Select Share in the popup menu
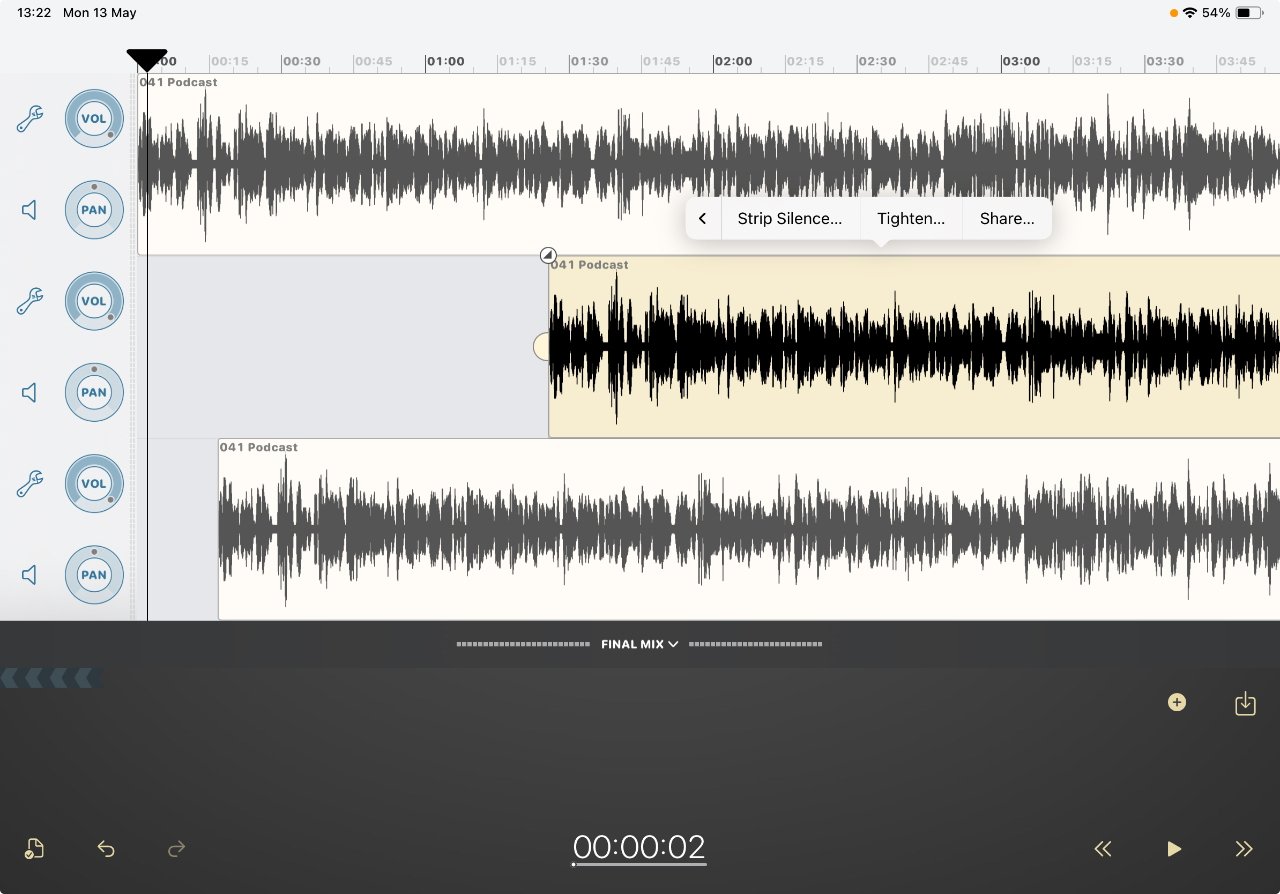1280x894 pixels. pos(1006,218)
